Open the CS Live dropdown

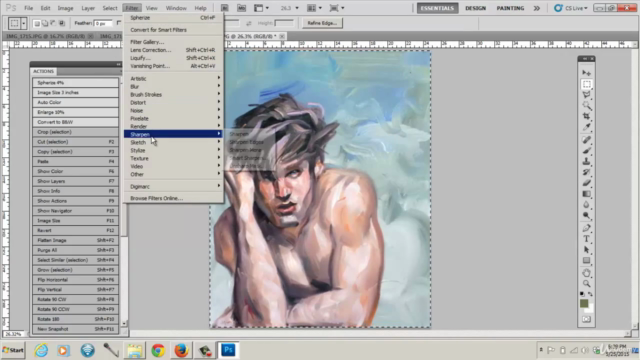pyautogui.click(x=571, y=8)
